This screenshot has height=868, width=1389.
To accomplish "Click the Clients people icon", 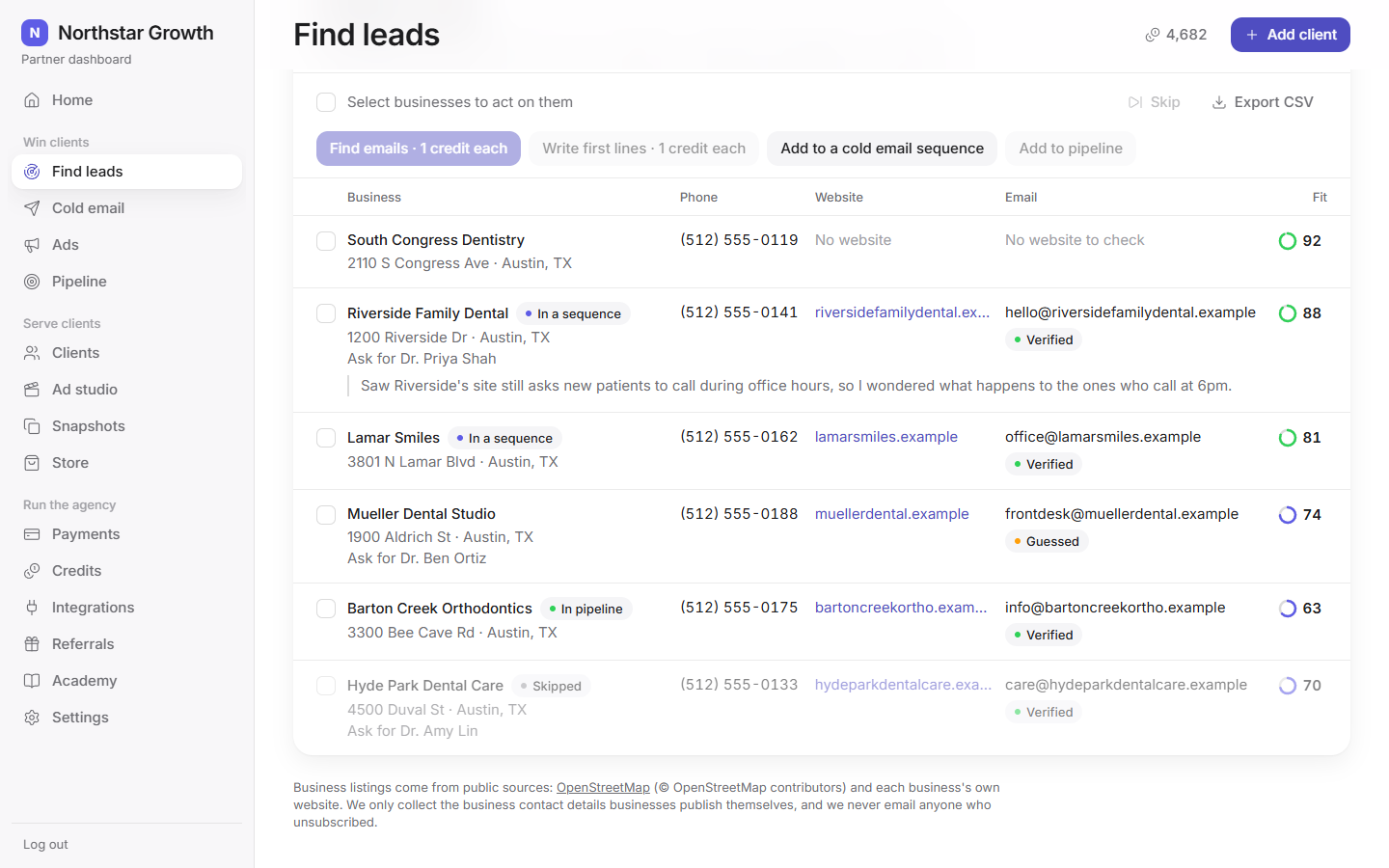I will click(32, 353).
